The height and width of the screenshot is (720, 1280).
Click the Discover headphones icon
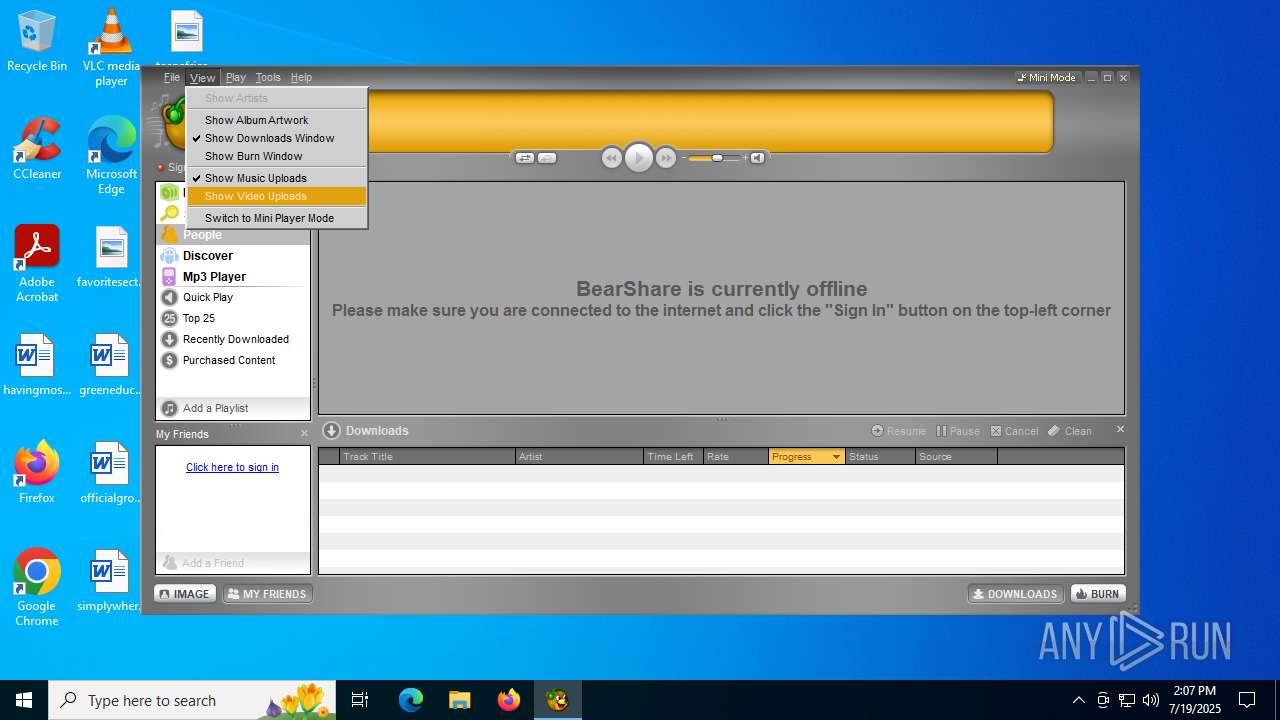170,256
